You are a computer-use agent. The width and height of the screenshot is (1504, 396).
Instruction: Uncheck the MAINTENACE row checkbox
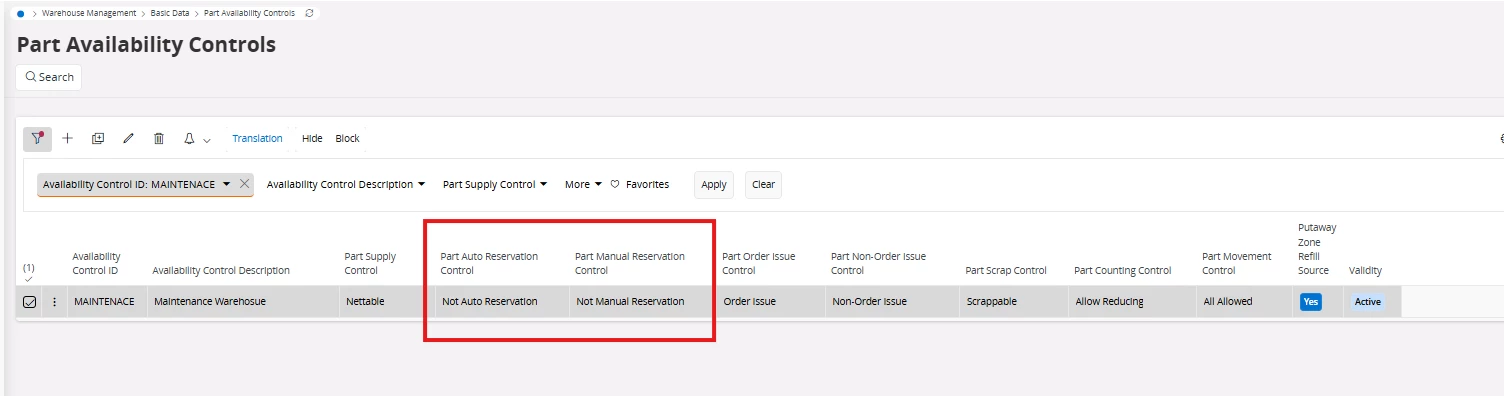coord(29,301)
